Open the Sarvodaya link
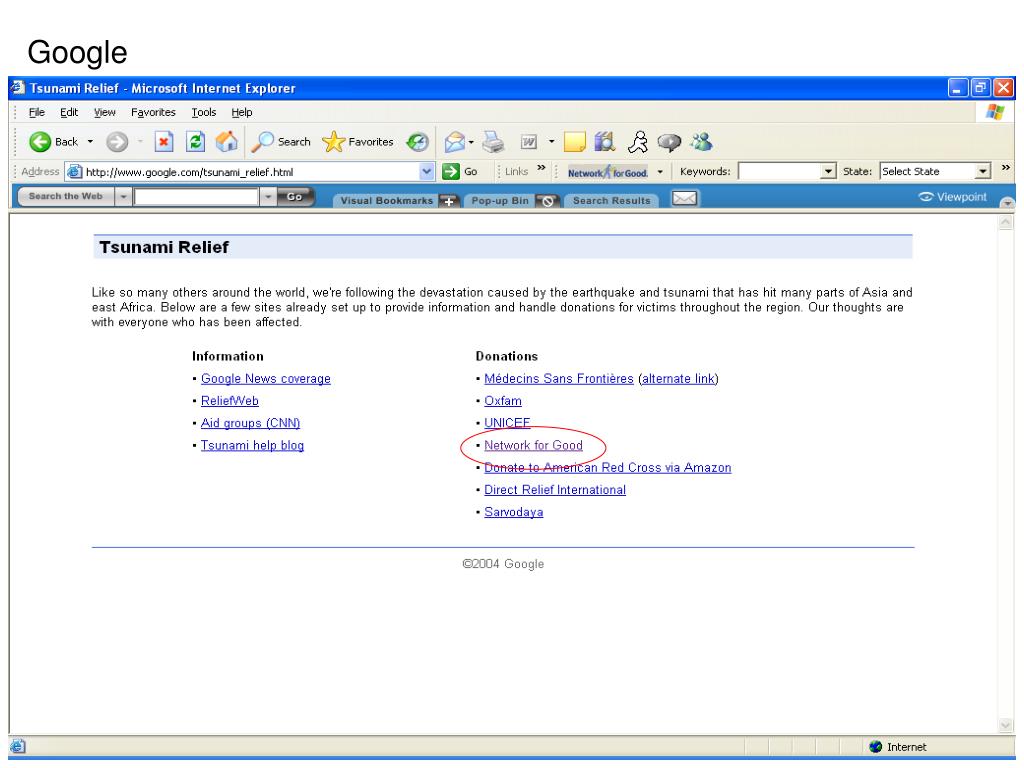Image resolution: width=1024 pixels, height=768 pixels. [x=514, y=512]
